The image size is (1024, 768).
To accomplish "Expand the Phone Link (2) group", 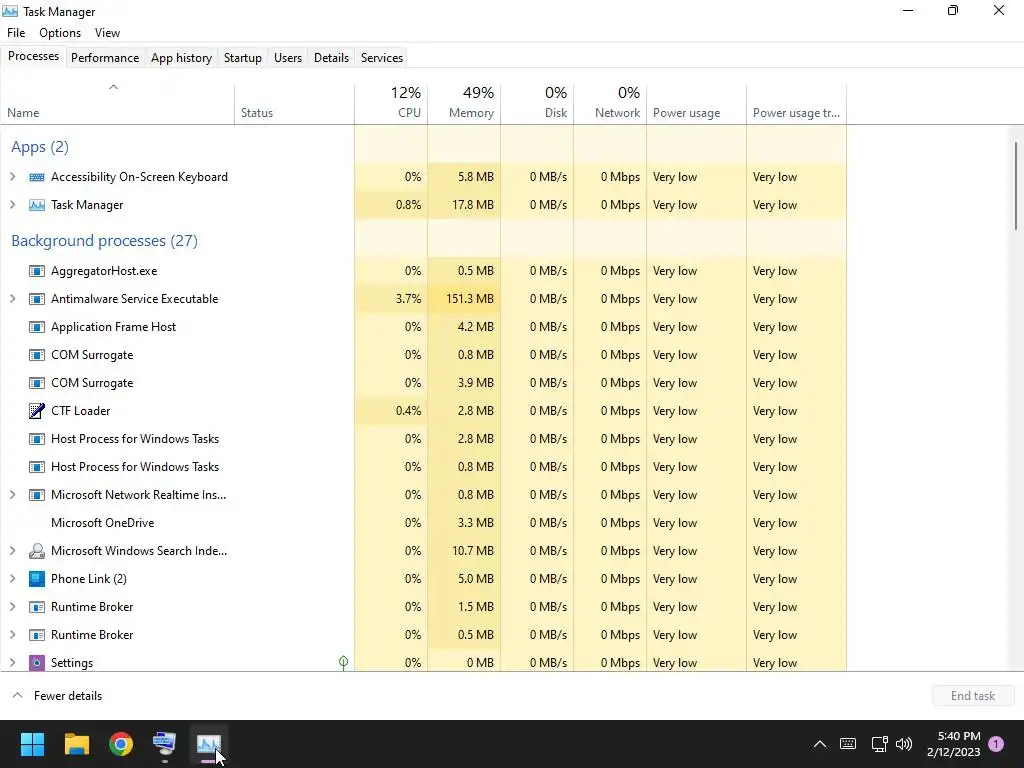I will [x=12, y=579].
